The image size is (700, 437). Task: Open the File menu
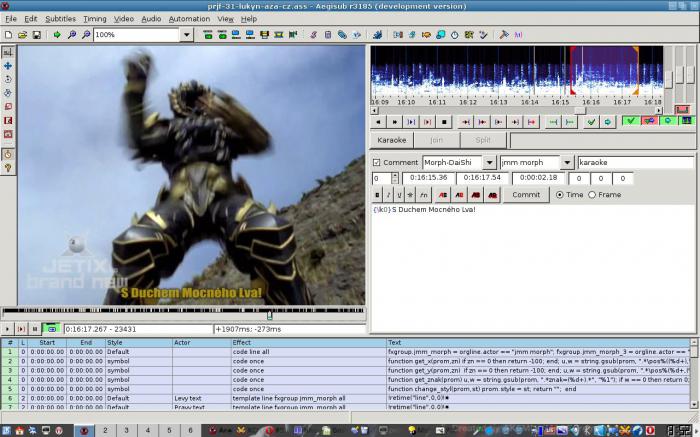click(11, 19)
